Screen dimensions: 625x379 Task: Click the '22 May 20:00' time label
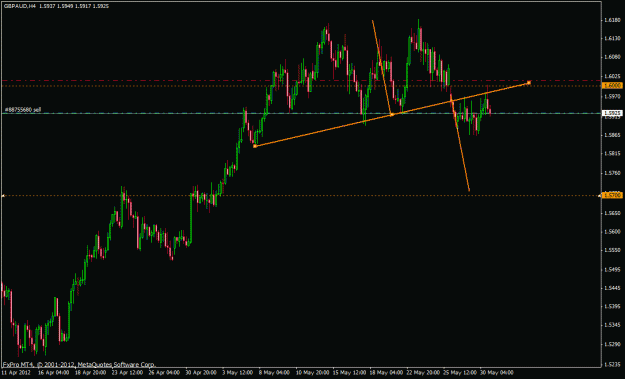423,373
